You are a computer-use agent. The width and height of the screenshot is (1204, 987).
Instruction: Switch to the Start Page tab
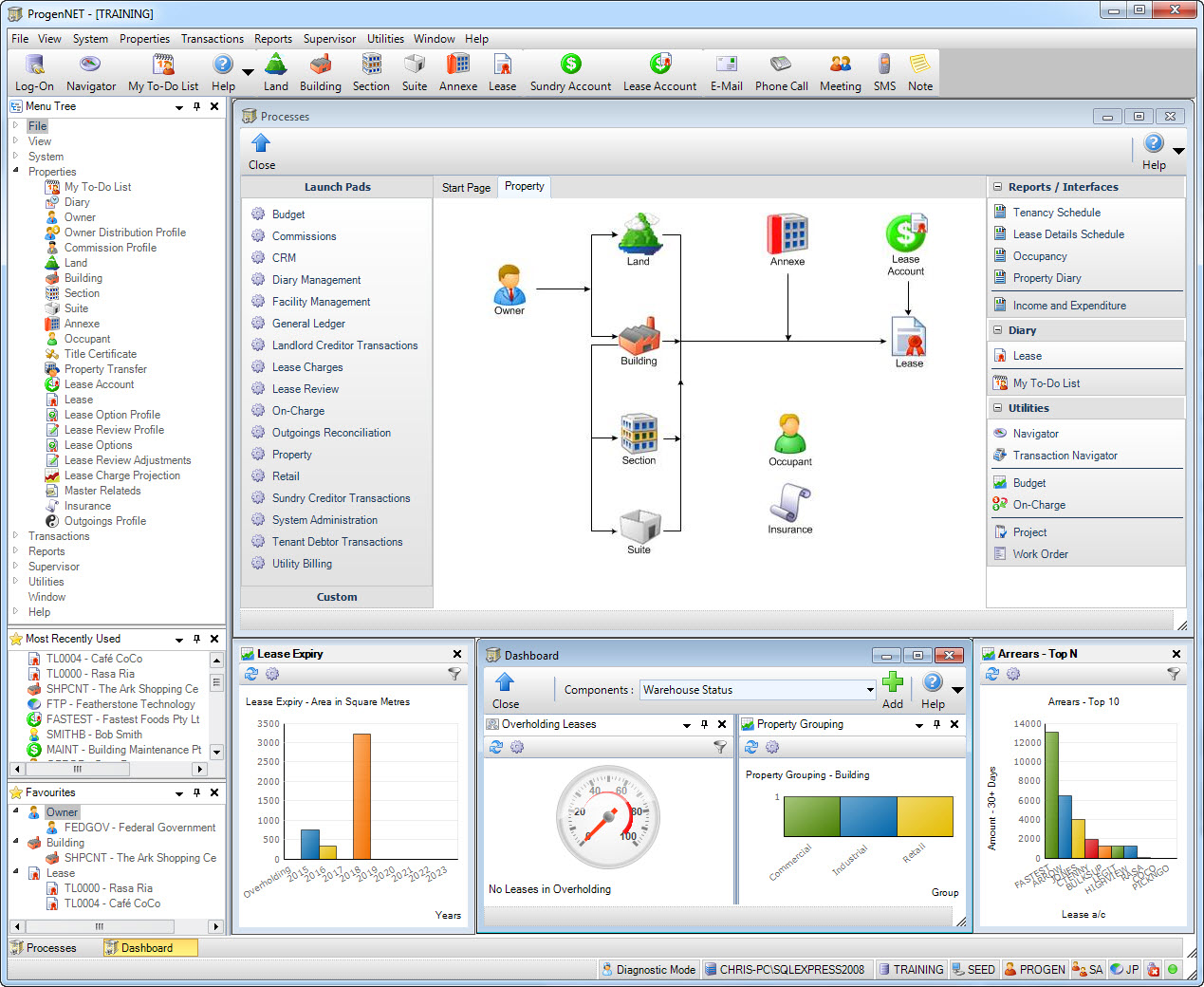point(466,187)
